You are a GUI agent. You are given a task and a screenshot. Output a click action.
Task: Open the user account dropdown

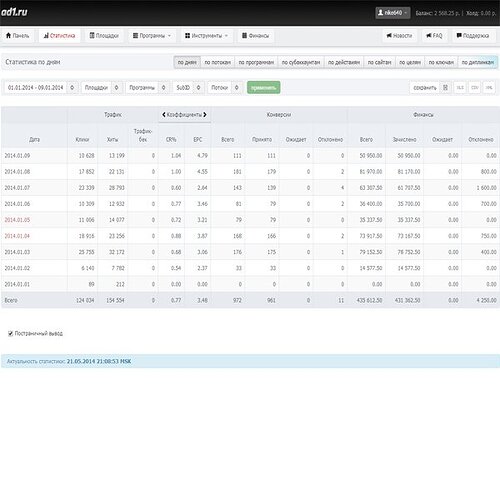pos(393,13)
